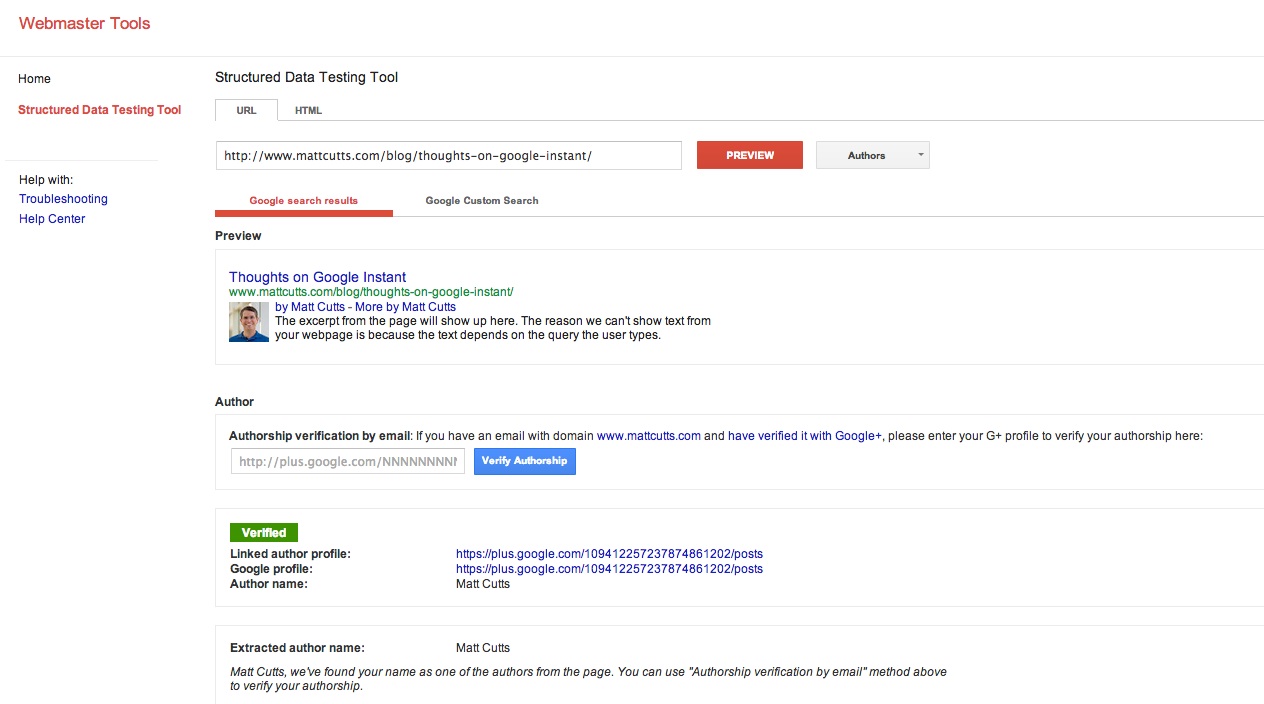Switch to the URL tab
Image resolution: width=1264 pixels, height=704 pixels.
[246, 110]
